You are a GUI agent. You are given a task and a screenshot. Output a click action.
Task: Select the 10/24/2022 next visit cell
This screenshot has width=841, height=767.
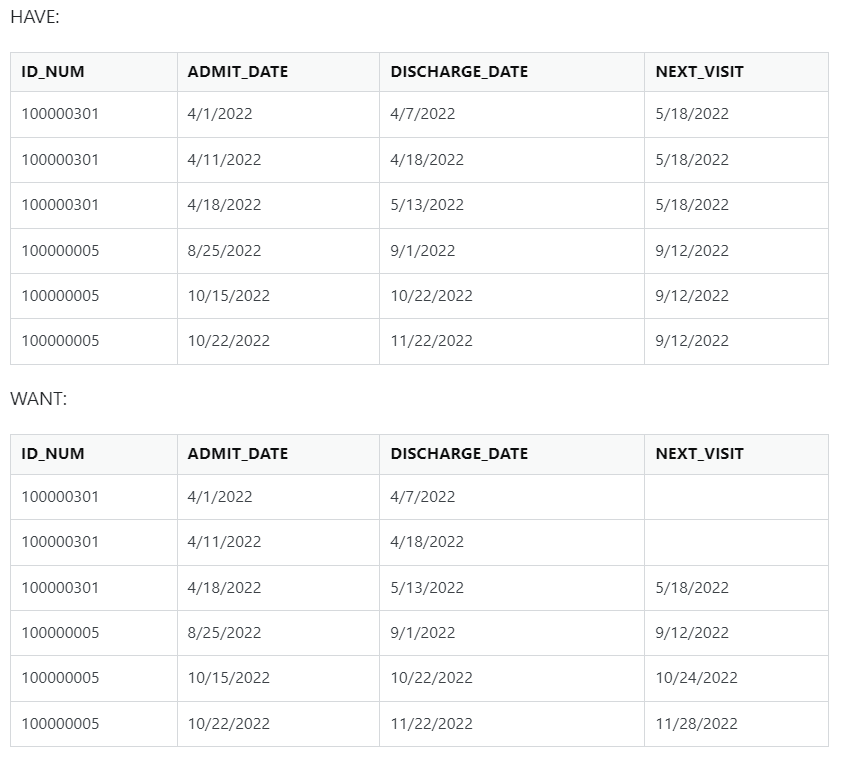click(696, 678)
